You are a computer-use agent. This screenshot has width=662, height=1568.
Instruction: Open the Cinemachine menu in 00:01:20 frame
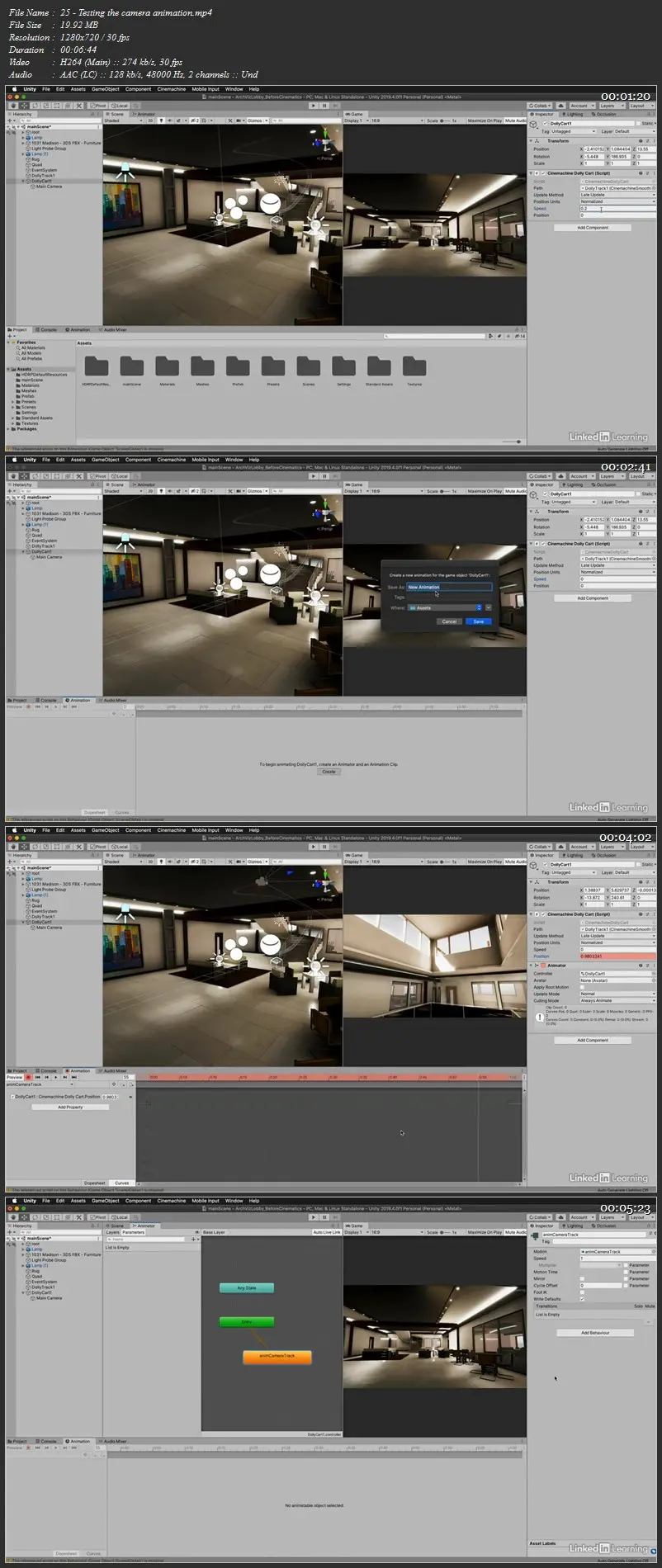point(172,89)
